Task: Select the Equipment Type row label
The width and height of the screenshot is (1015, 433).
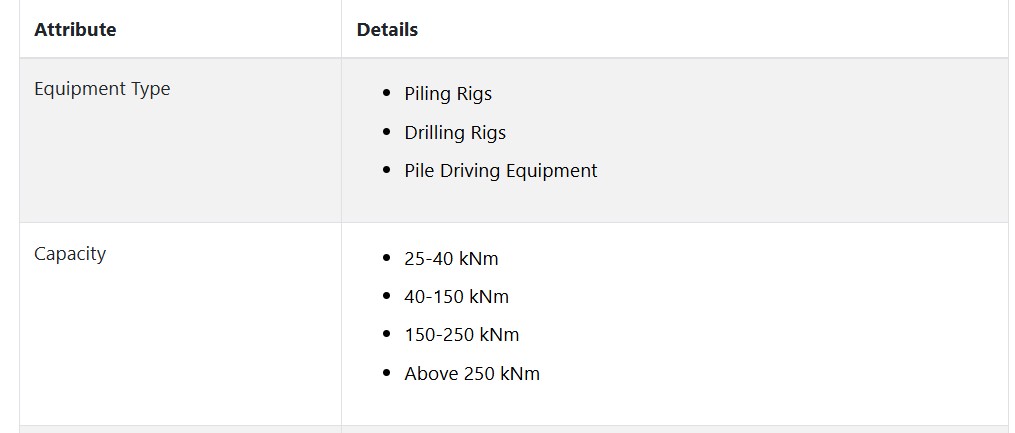Action: (102, 89)
